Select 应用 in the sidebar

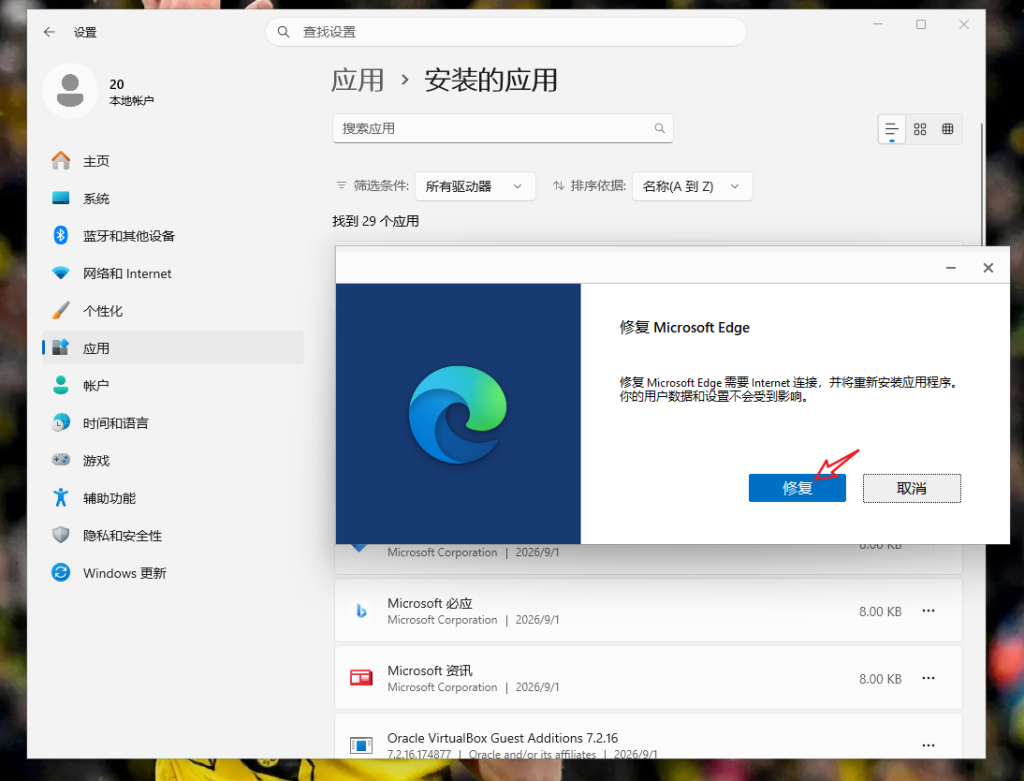[173, 348]
